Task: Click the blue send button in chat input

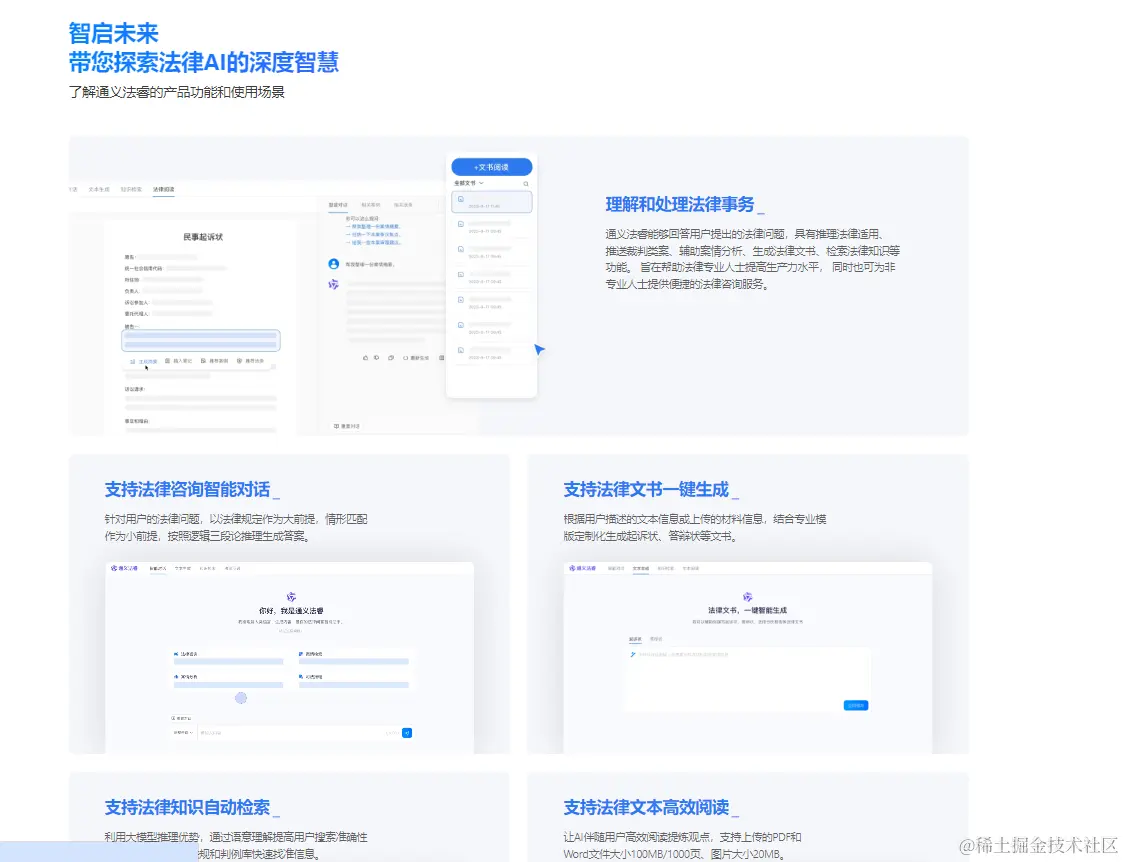Action: click(407, 733)
